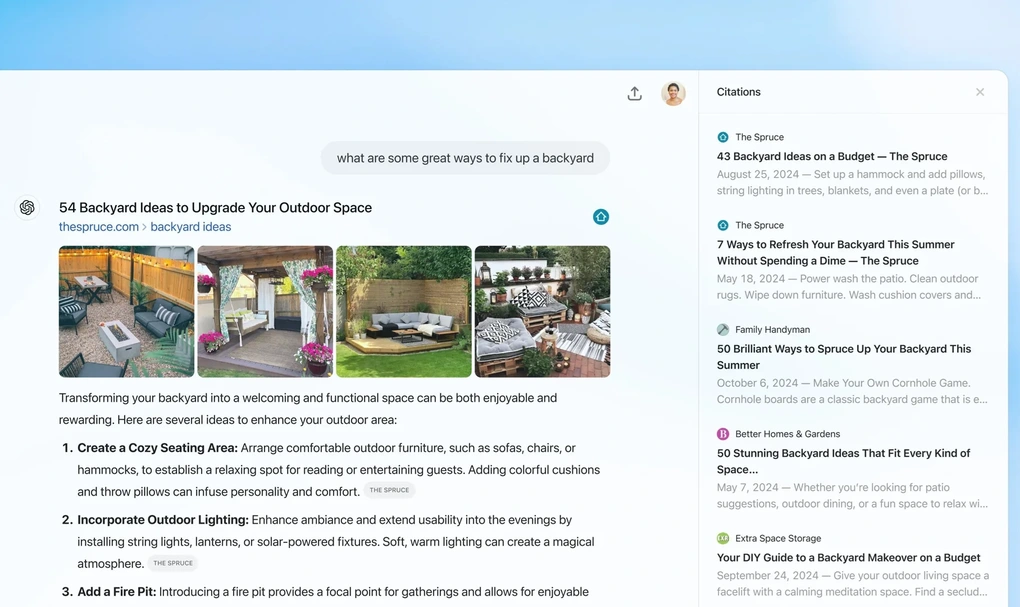This screenshot has width=1020, height=607.
Task: Click the share upload icon
Action: tap(634, 93)
